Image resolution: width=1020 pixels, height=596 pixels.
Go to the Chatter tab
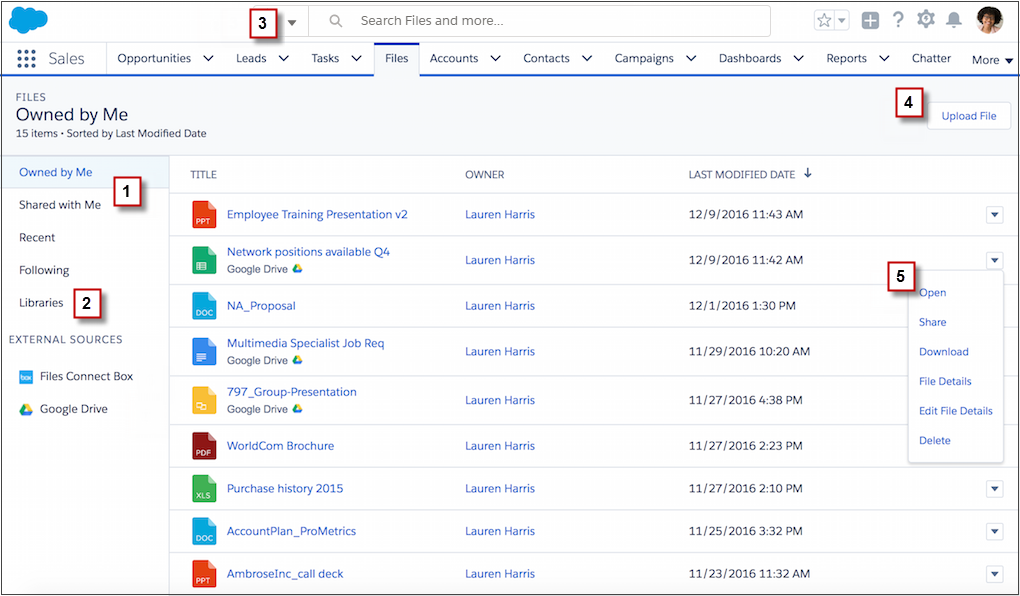(x=931, y=59)
